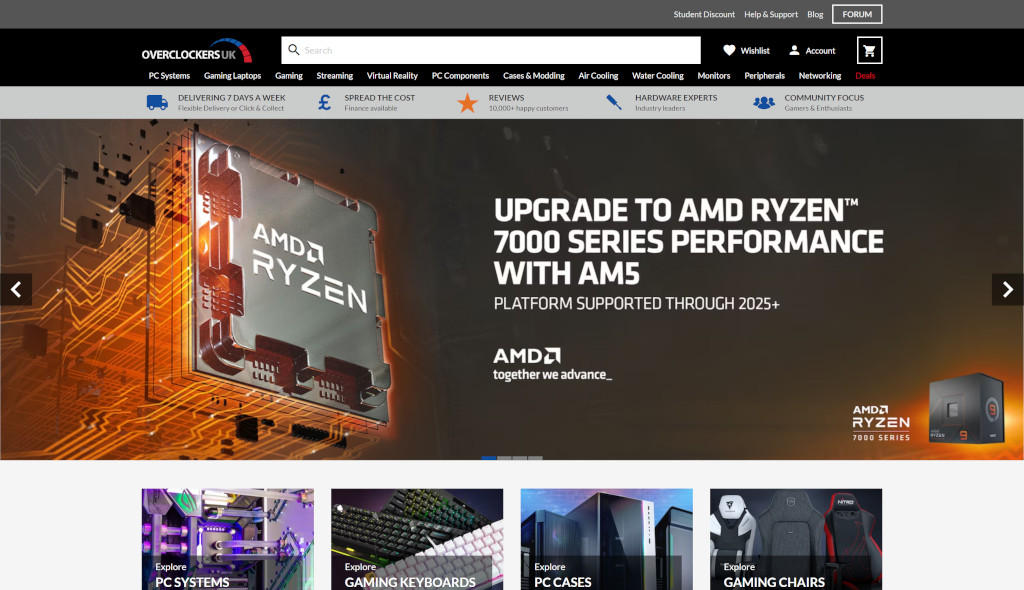Viewport: 1024px width, 590px height.
Task: Click the delivery truck icon
Action: (x=157, y=102)
